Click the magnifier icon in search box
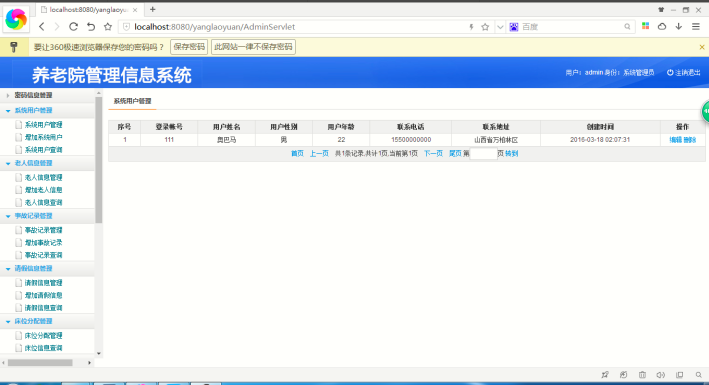The image size is (709, 385). 627,27
